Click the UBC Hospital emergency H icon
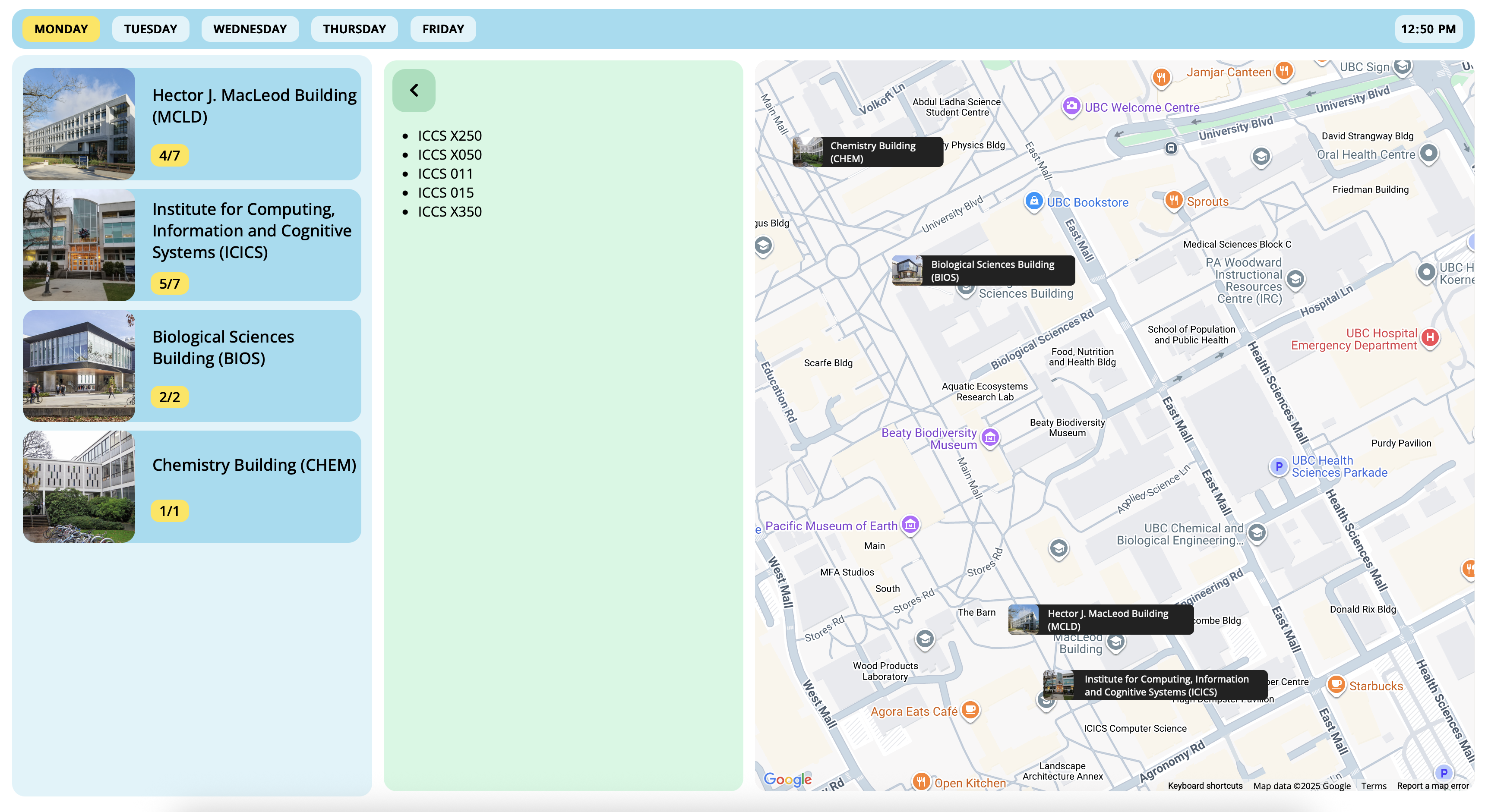 (1430, 338)
